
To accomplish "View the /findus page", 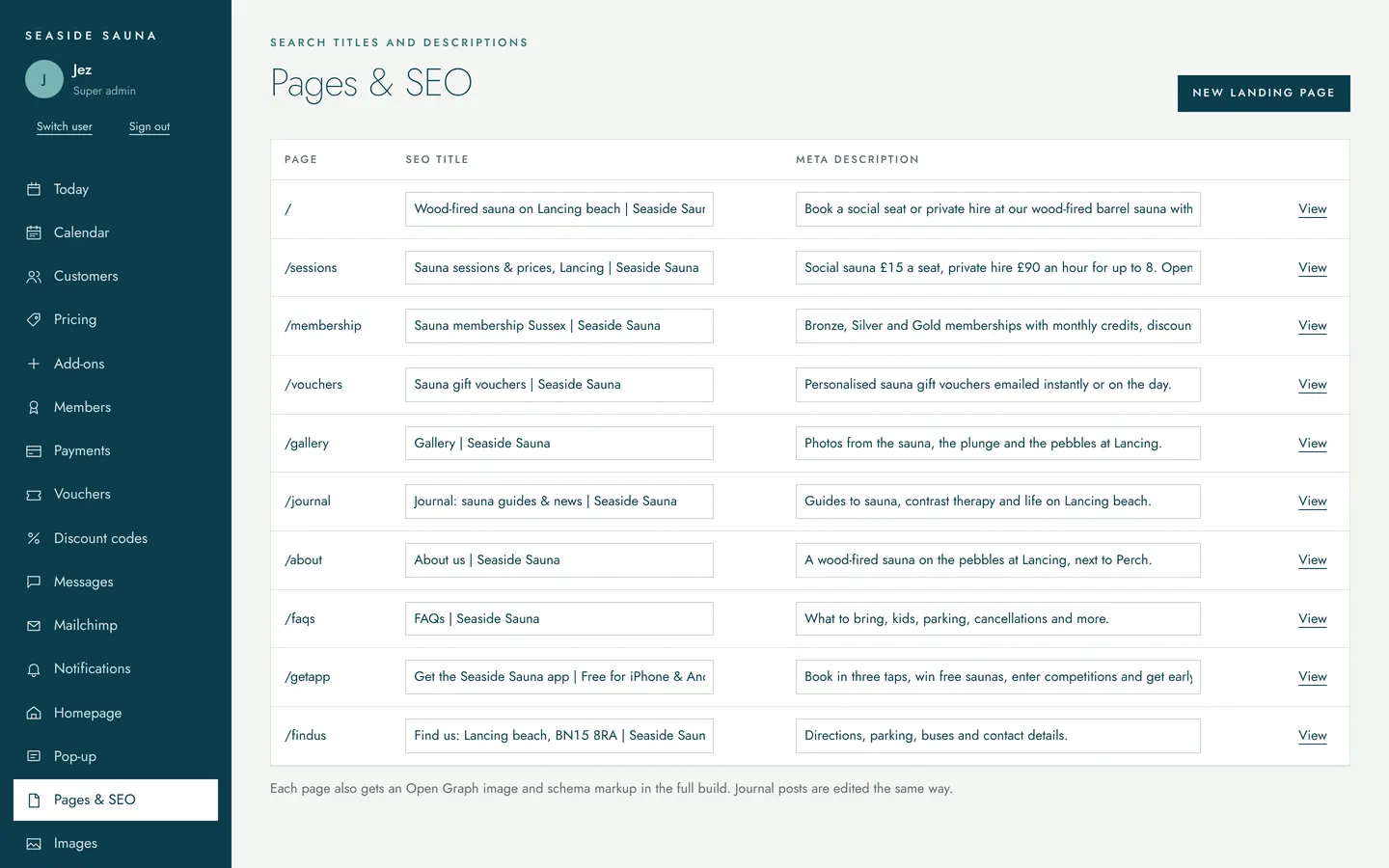I will [x=1313, y=735].
